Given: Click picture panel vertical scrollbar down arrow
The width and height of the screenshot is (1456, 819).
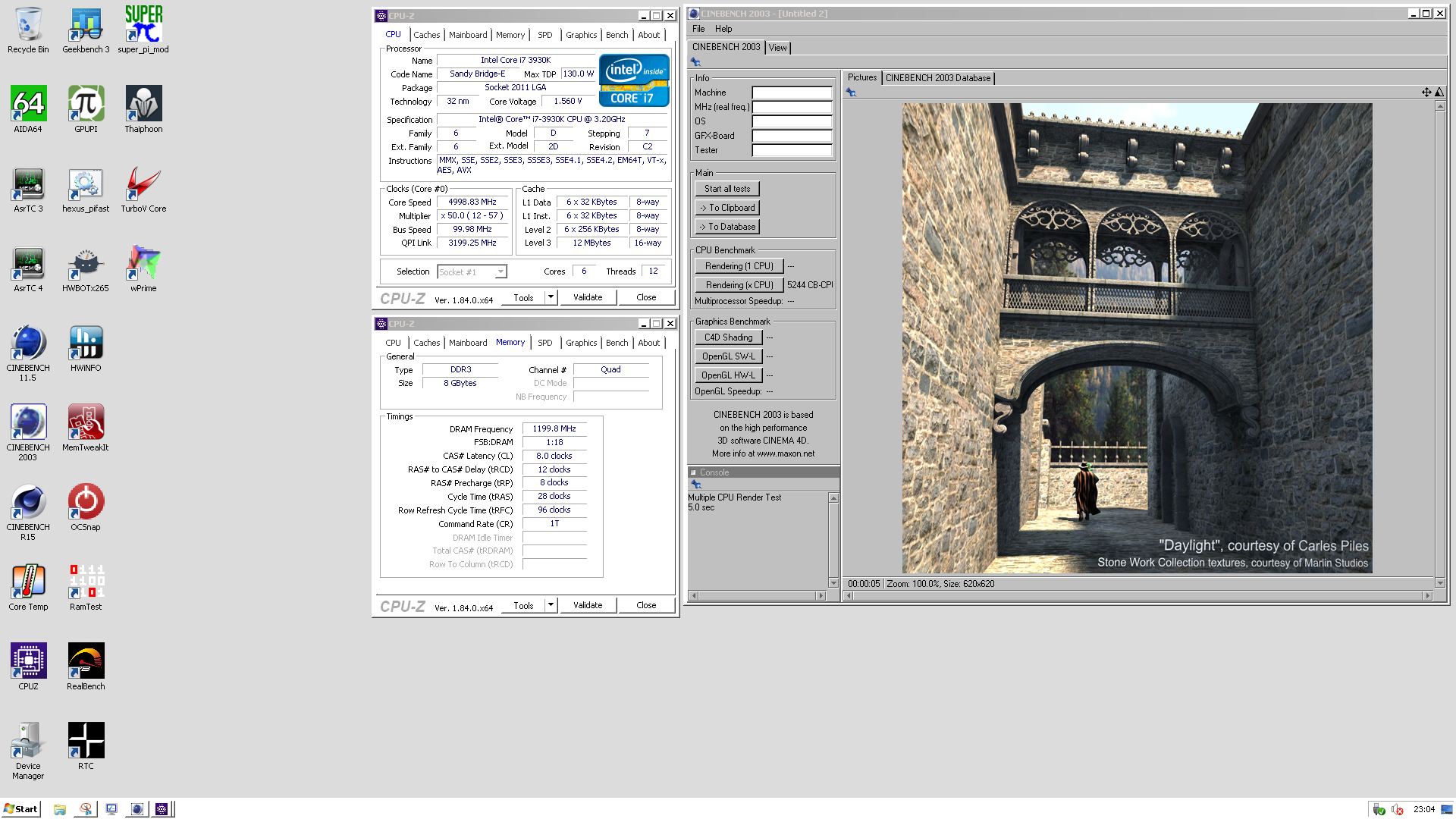Looking at the screenshot, I should click(x=1440, y=583).
